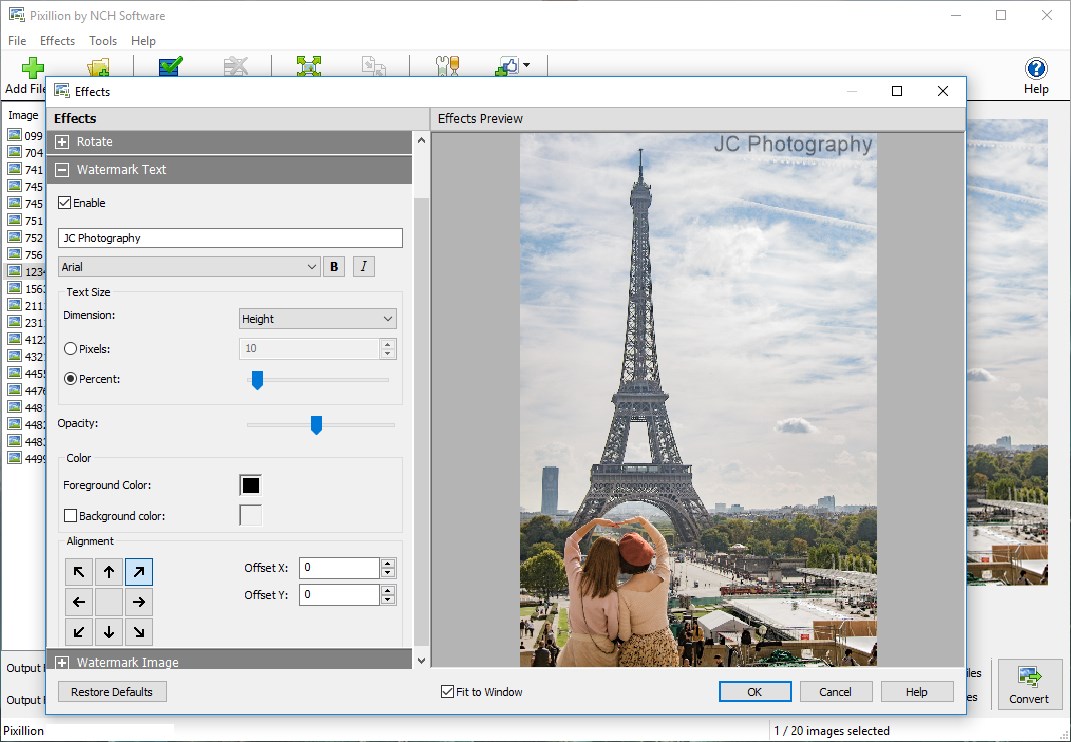Viewport: 1071px width, 742px height.
Task: Click the Select All checkmark toolbar icon
Action: coord(169,66)
